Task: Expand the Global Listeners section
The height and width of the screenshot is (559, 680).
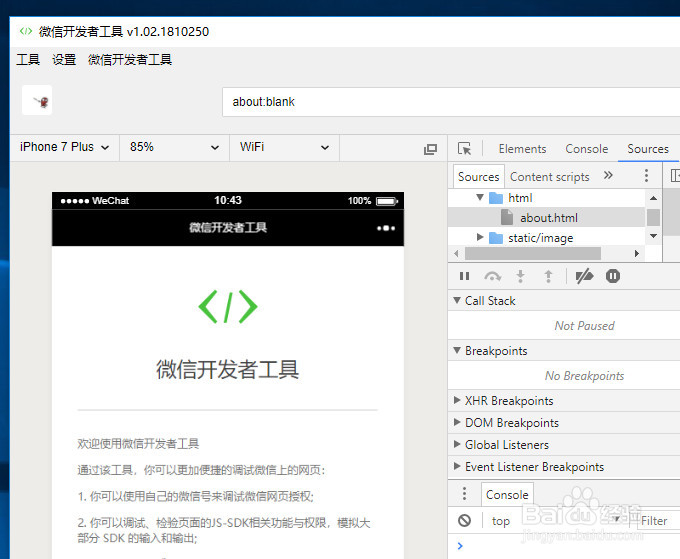Action: [456, 444]
